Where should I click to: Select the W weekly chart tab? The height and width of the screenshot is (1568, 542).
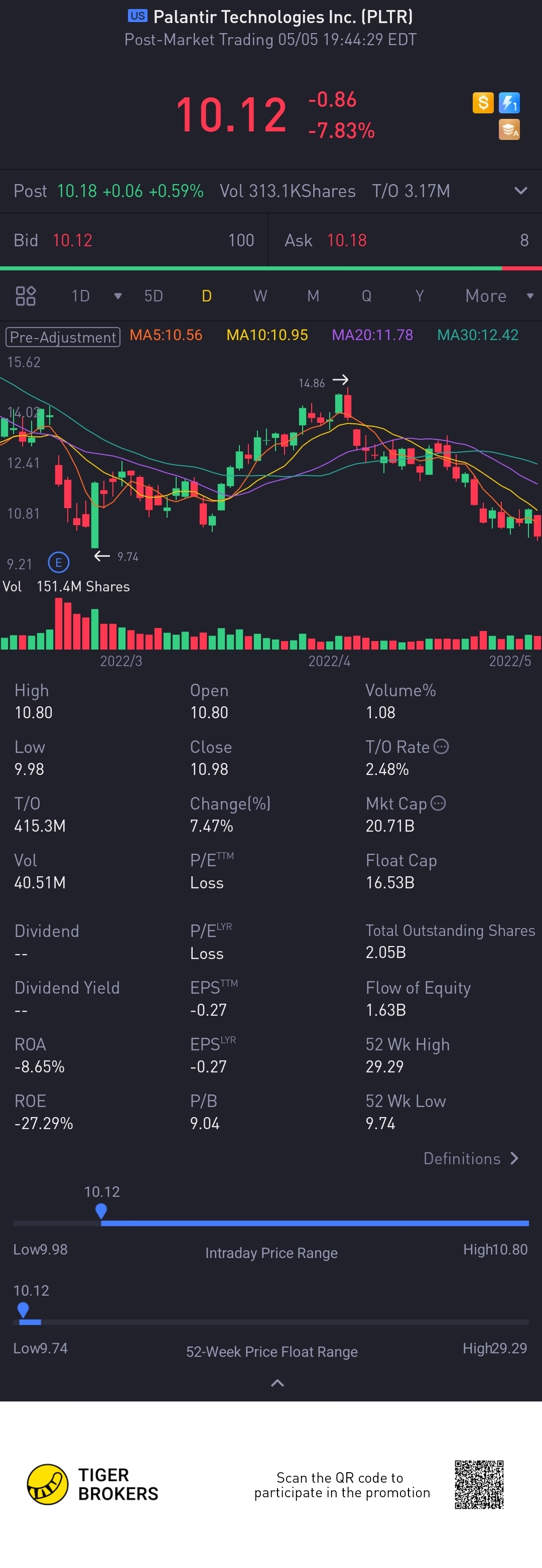point(260,296)
